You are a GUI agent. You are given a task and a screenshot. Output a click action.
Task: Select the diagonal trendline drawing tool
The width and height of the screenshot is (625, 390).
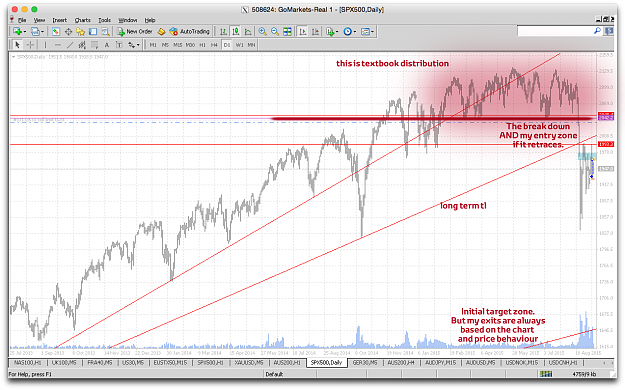click(x=70, y=45)
